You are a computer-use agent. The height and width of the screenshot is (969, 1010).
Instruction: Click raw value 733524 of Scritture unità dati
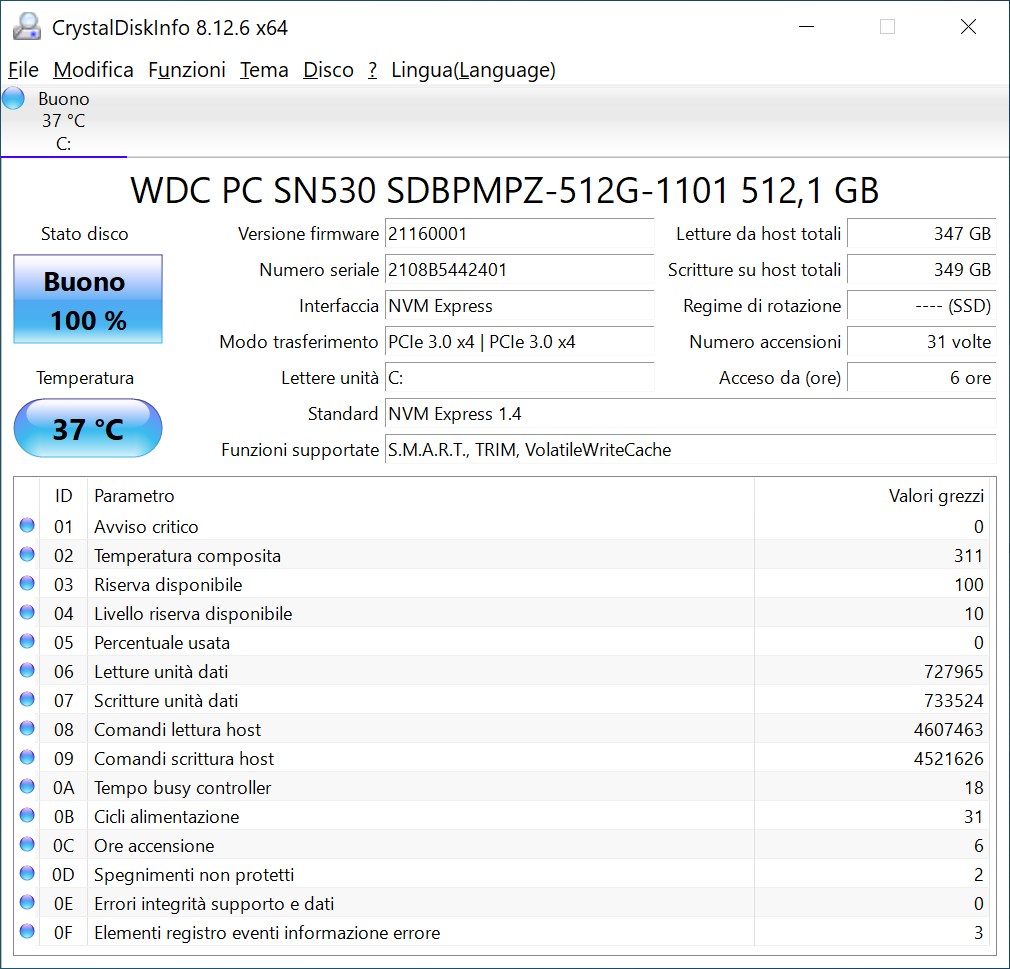tap(953, 701)
